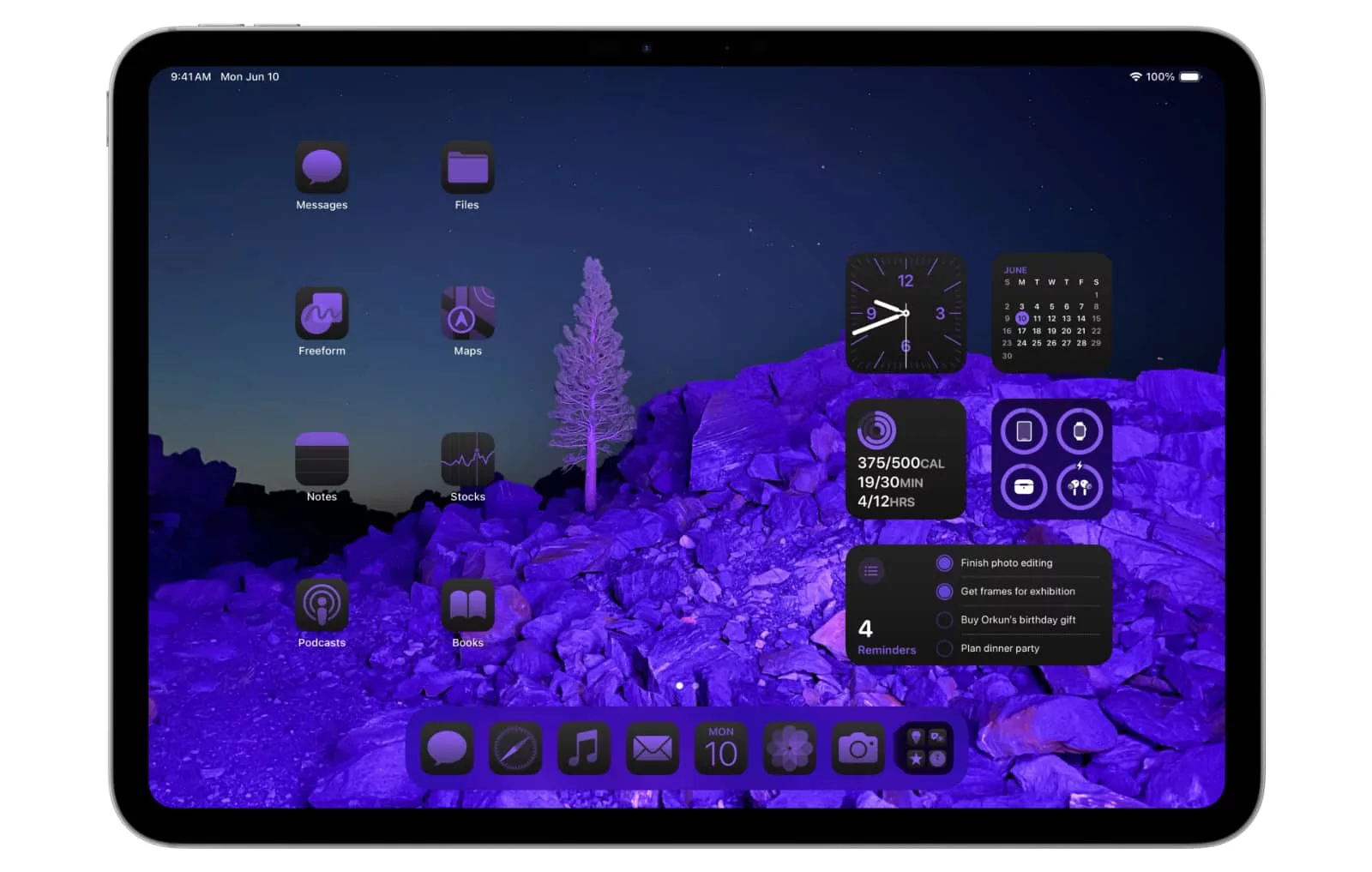The image size is (1372, 872).
Task: Mark 'Buy Orkun's birthday gift' as complete
Action: coord(944,620)
